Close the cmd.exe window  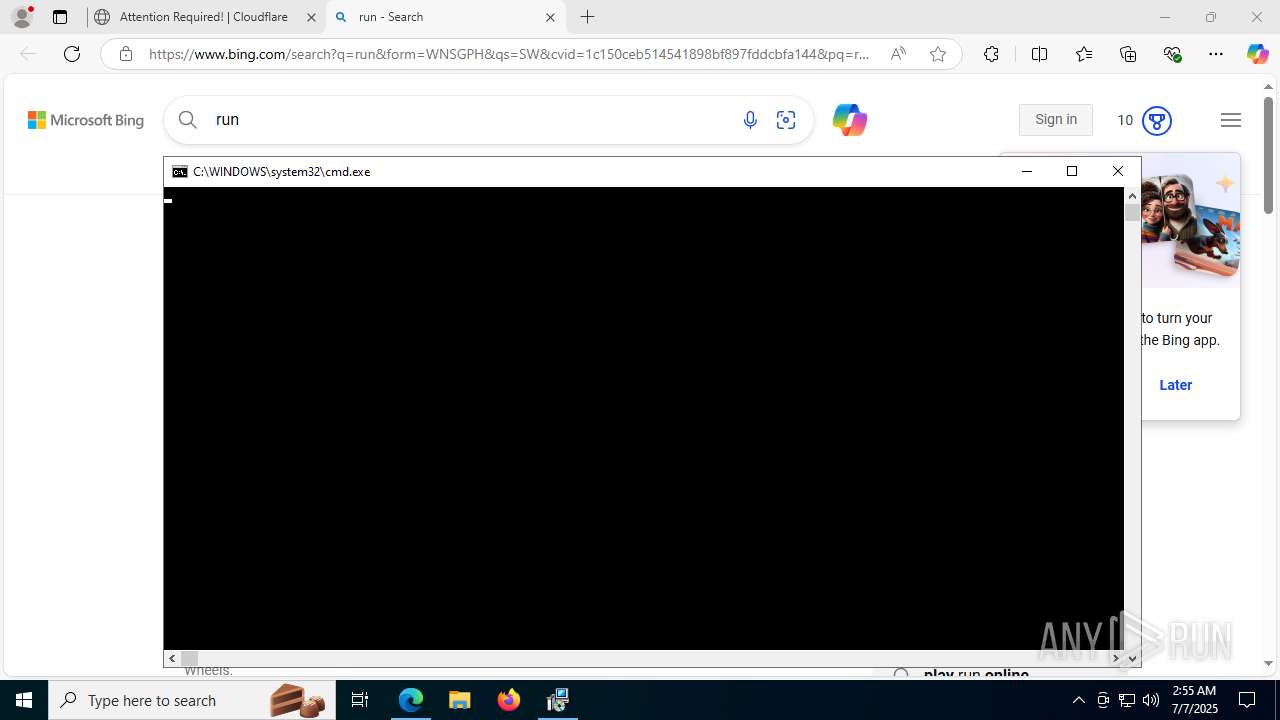1118,172
